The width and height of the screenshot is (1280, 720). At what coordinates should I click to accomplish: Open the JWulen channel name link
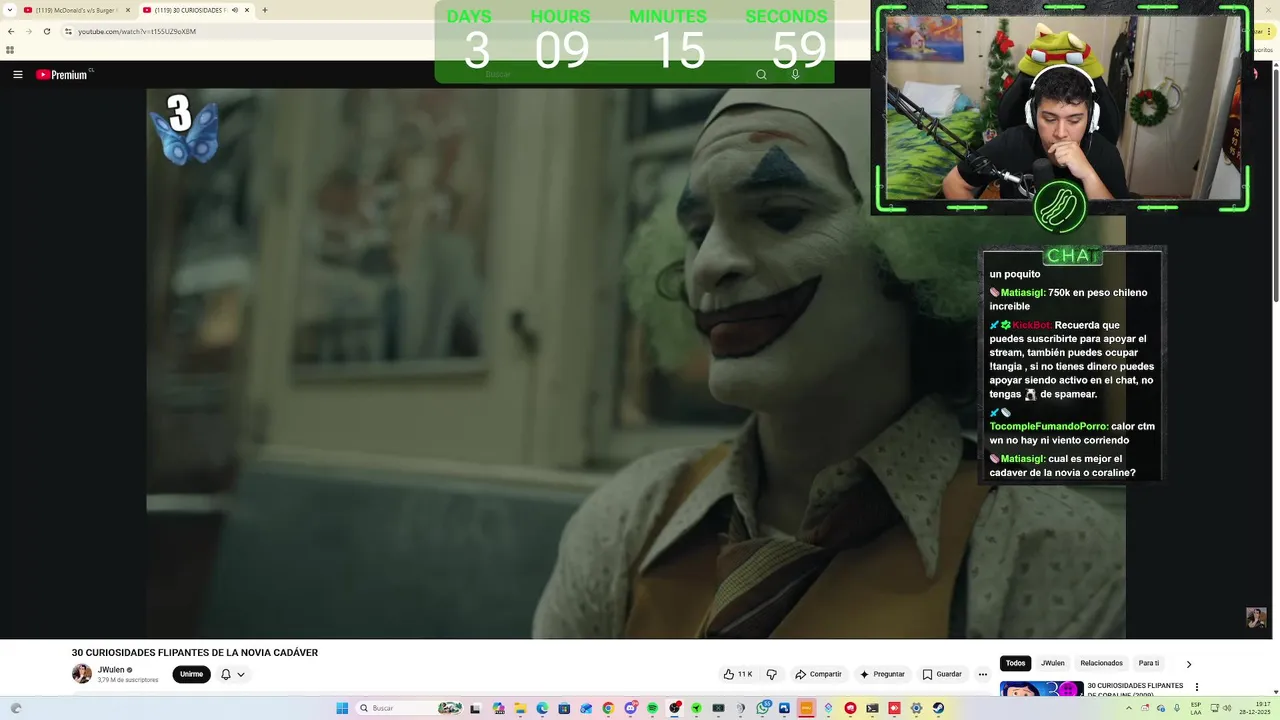(x=111, y=670)
